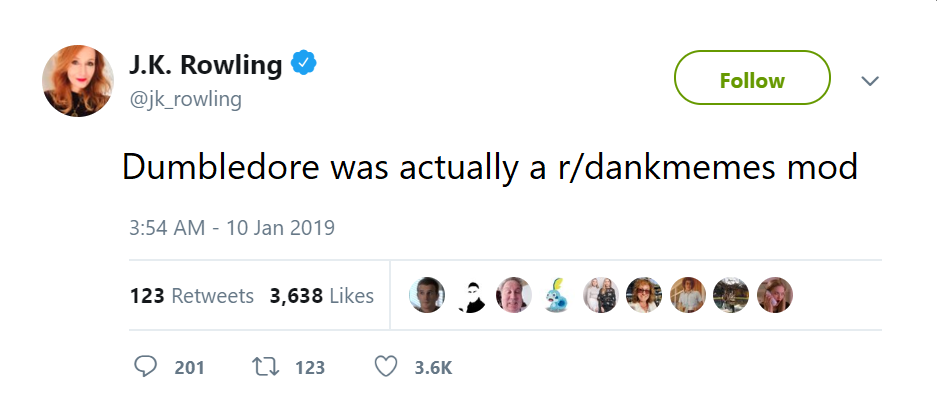Click the retweet arrows icon
937x395 pixels.
266,366
